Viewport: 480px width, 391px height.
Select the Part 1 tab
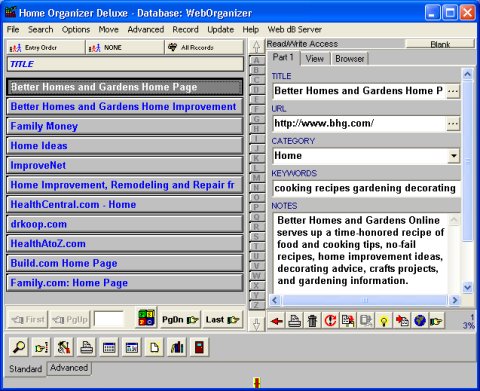point(283,57)
